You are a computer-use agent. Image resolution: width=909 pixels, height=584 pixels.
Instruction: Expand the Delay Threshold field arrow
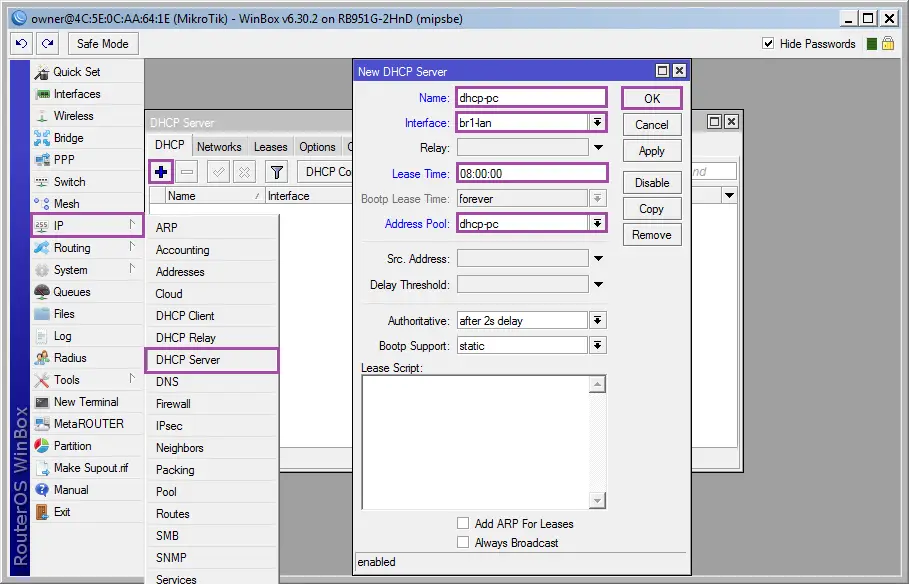coord(598,285)
